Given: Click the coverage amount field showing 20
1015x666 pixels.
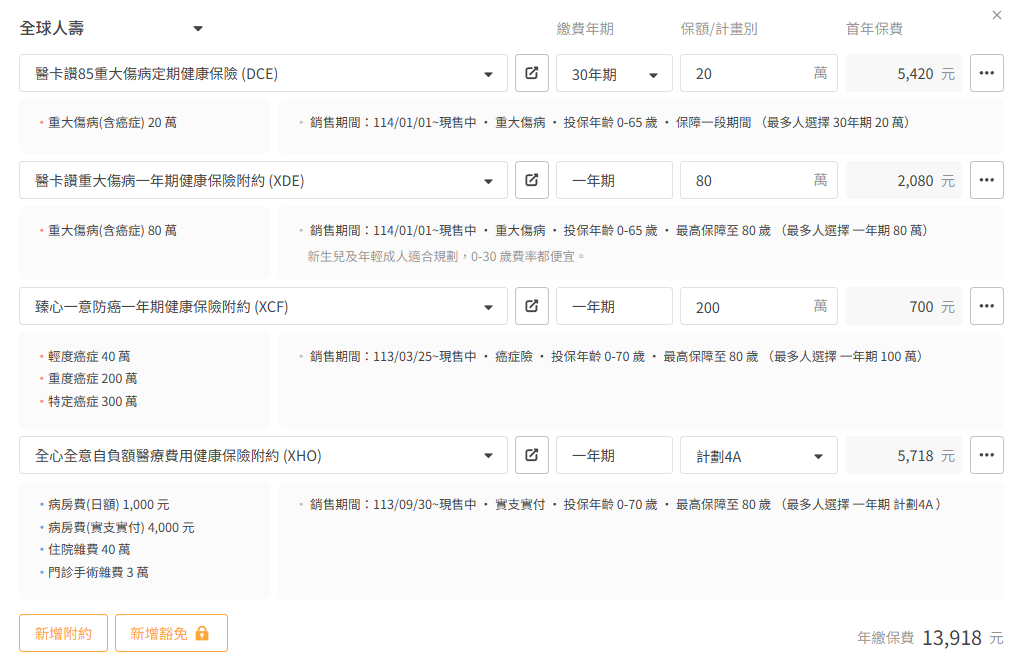Looking at the screenshot, I should tap(745, 74).
